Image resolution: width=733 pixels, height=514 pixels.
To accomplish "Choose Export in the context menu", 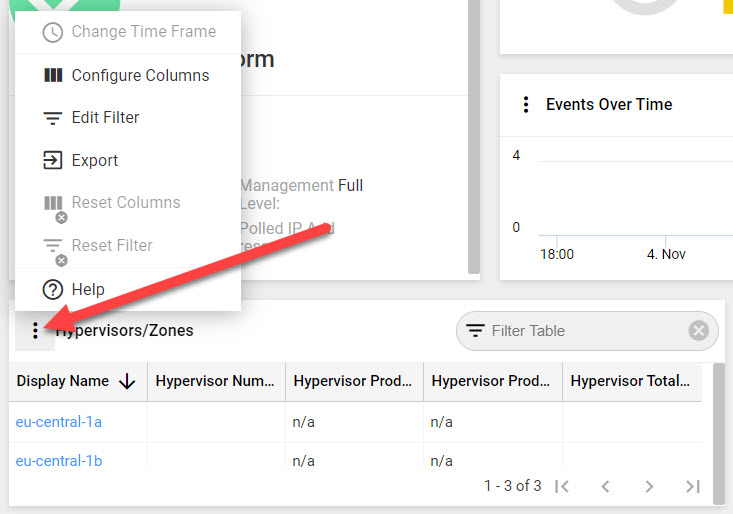I will pyautogui.click(x=128, y=160).
